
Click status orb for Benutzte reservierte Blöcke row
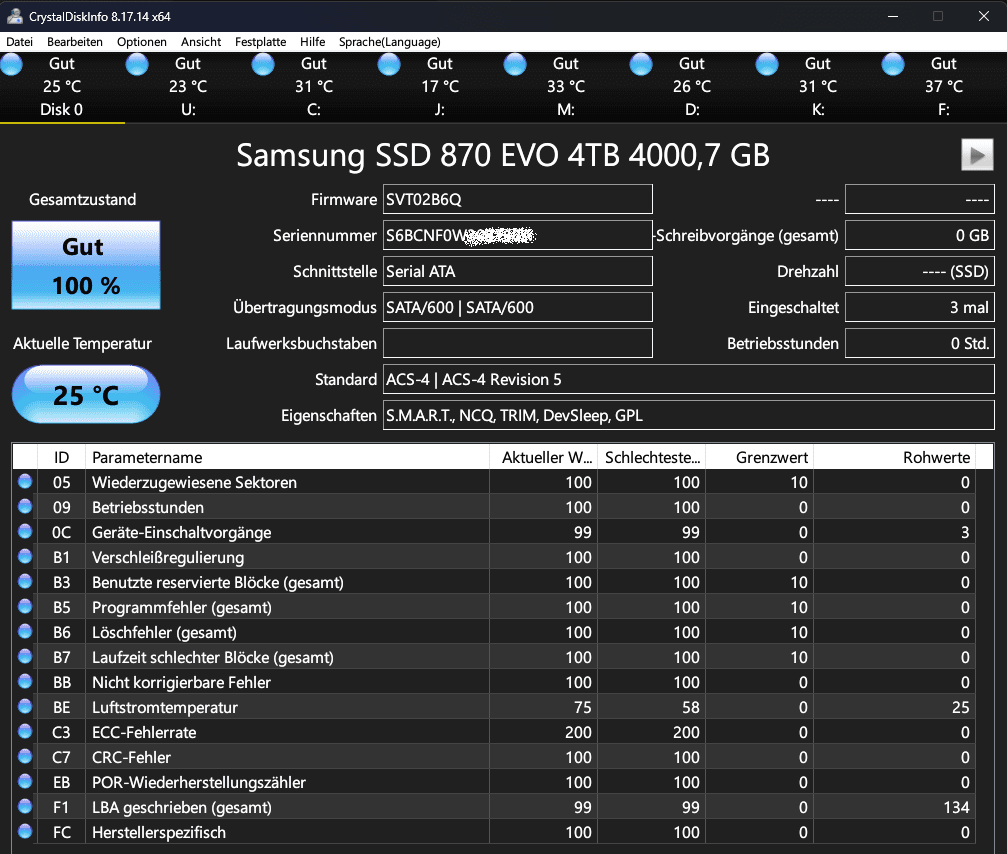point(25,581)
